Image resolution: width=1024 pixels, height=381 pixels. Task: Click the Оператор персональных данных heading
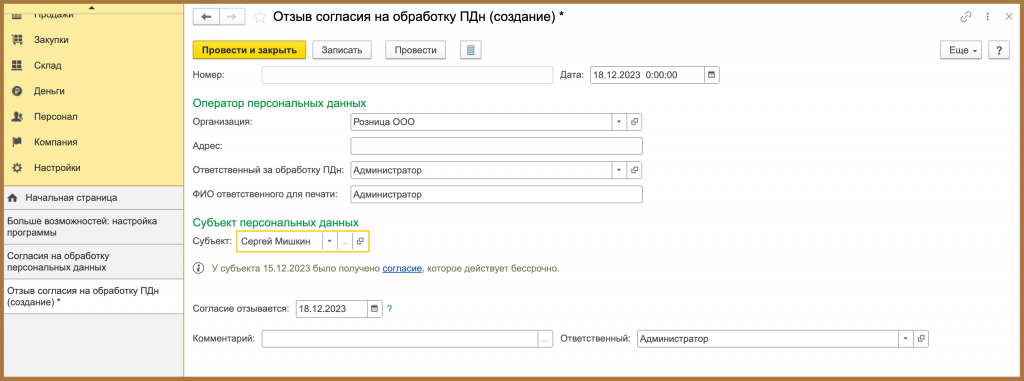point(280,103)
